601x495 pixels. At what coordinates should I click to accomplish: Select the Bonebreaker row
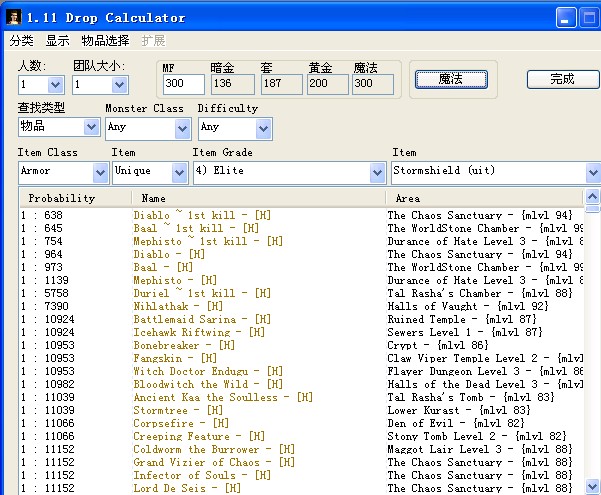(x=301, y=345)
